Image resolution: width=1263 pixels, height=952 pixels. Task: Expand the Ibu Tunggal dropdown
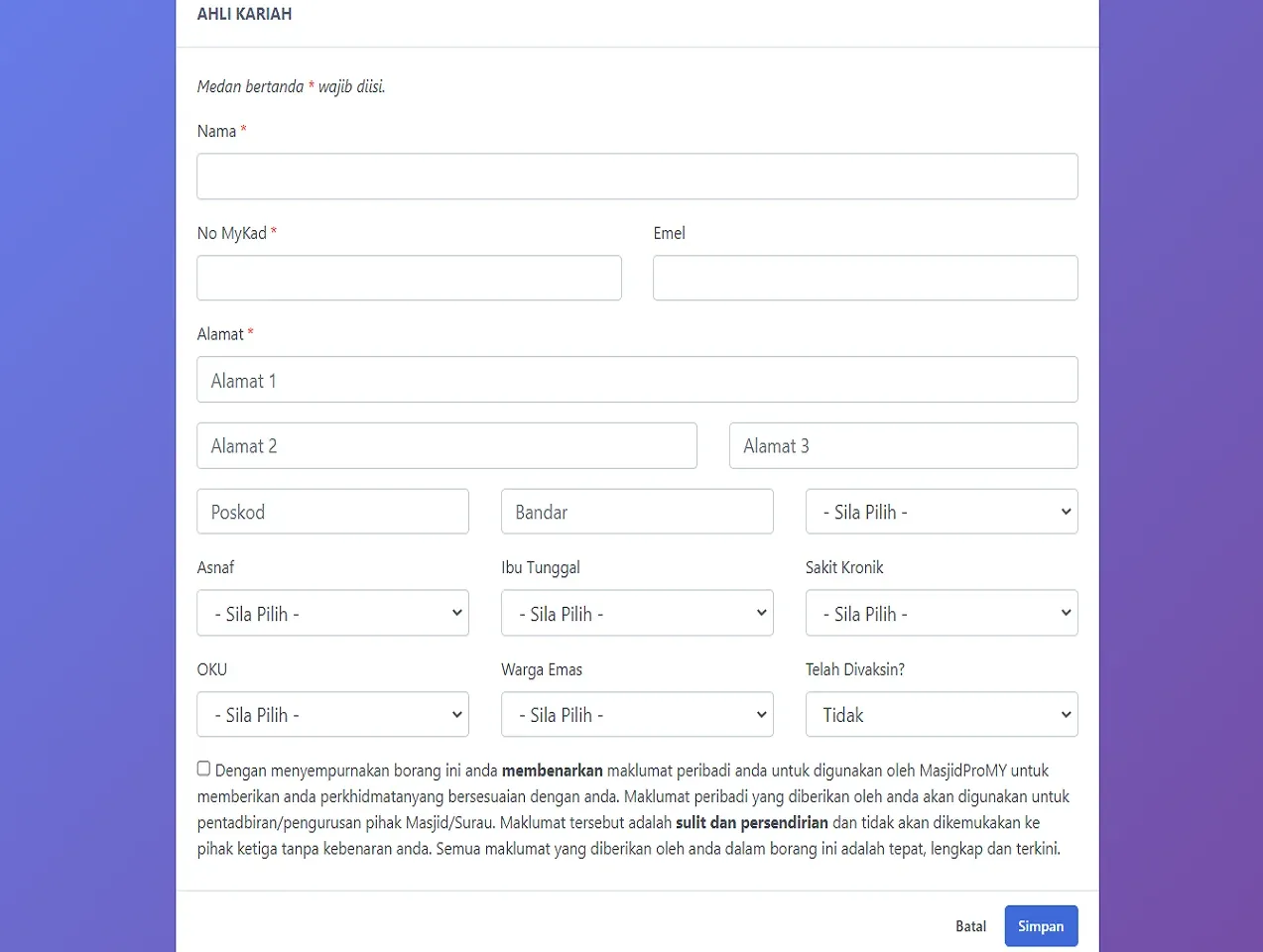tap(637, 614)
